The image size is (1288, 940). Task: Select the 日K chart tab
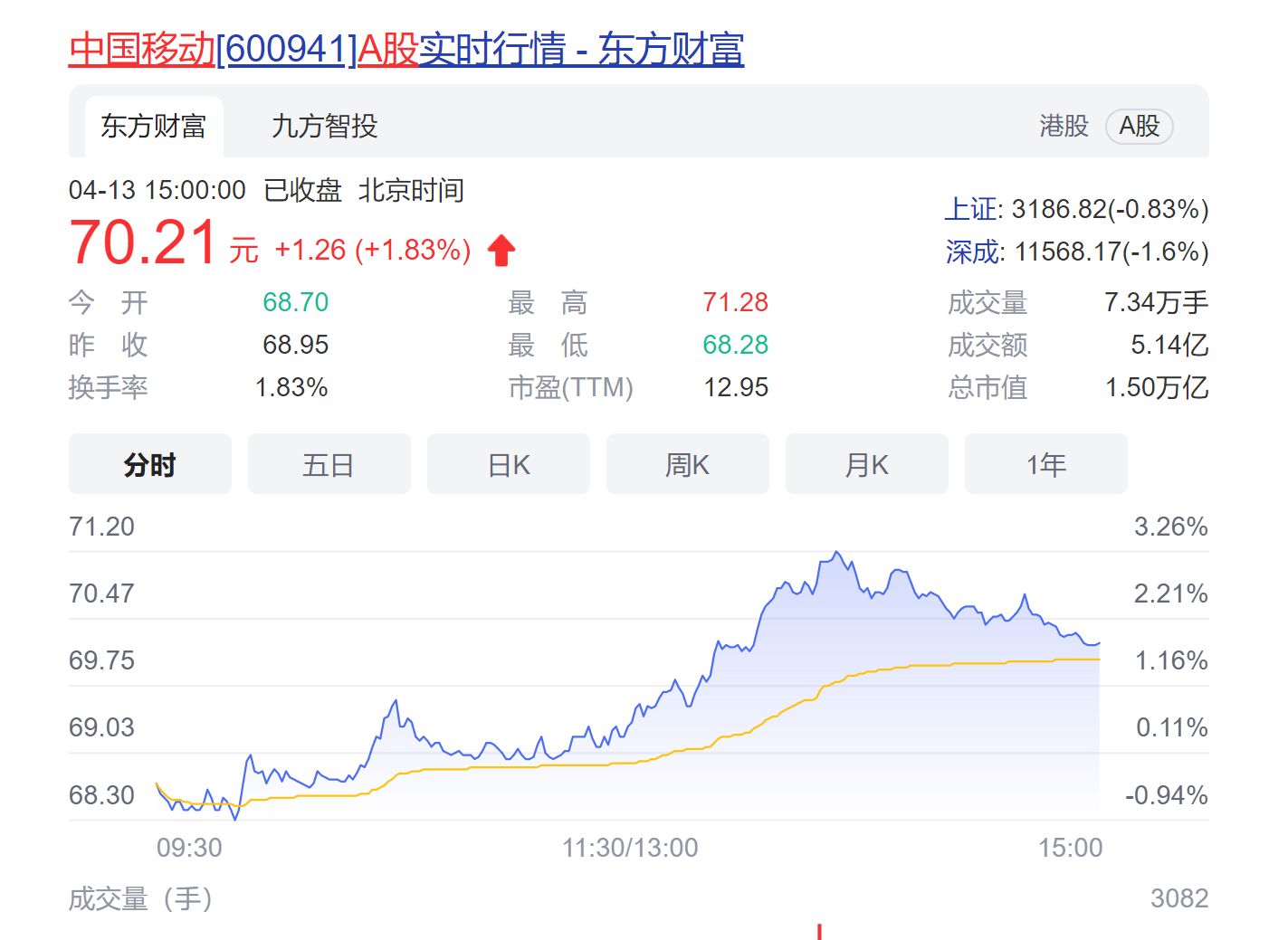pos(509,464)
